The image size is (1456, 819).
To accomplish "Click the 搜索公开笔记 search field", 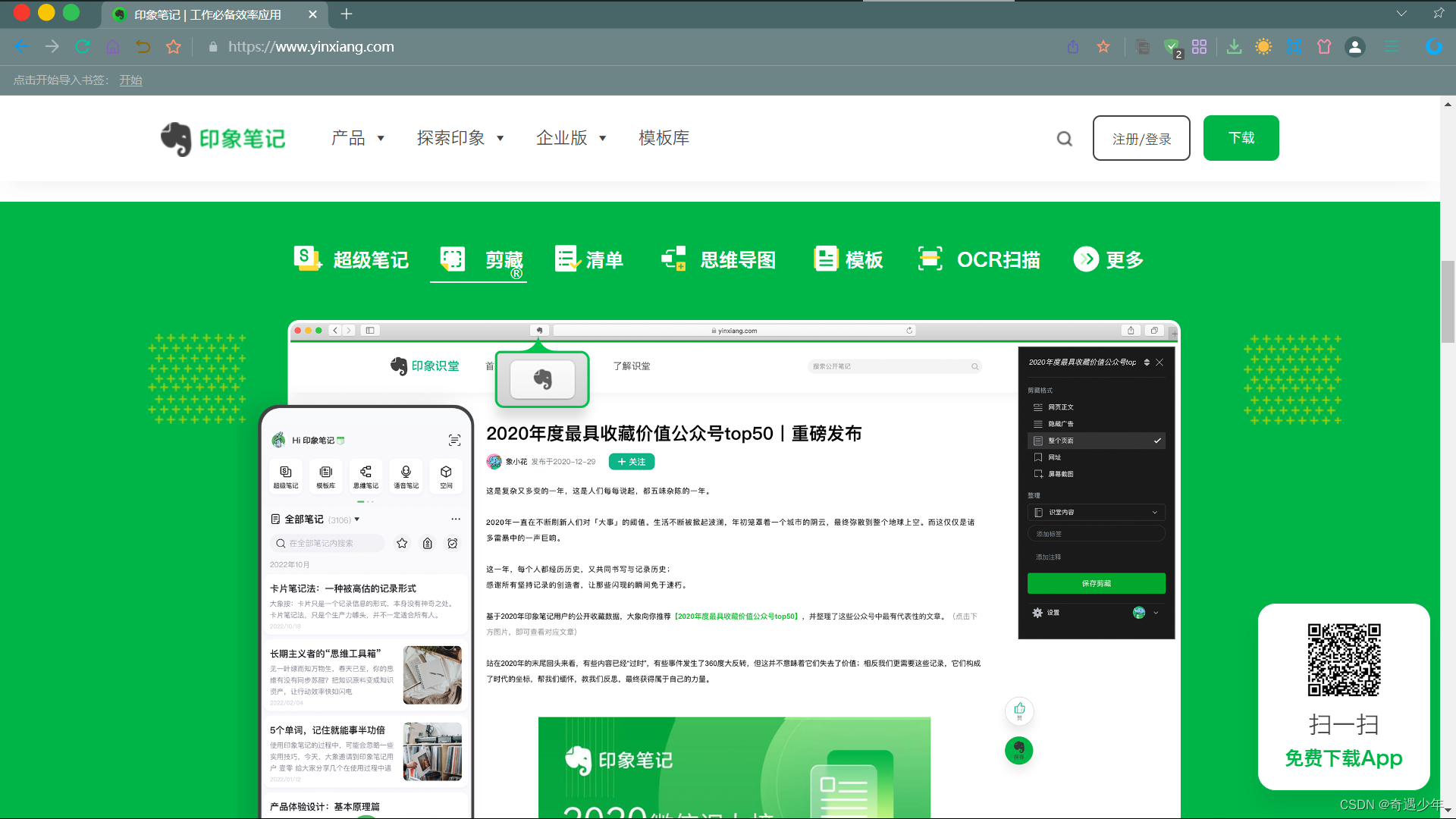I will point(895,366).
